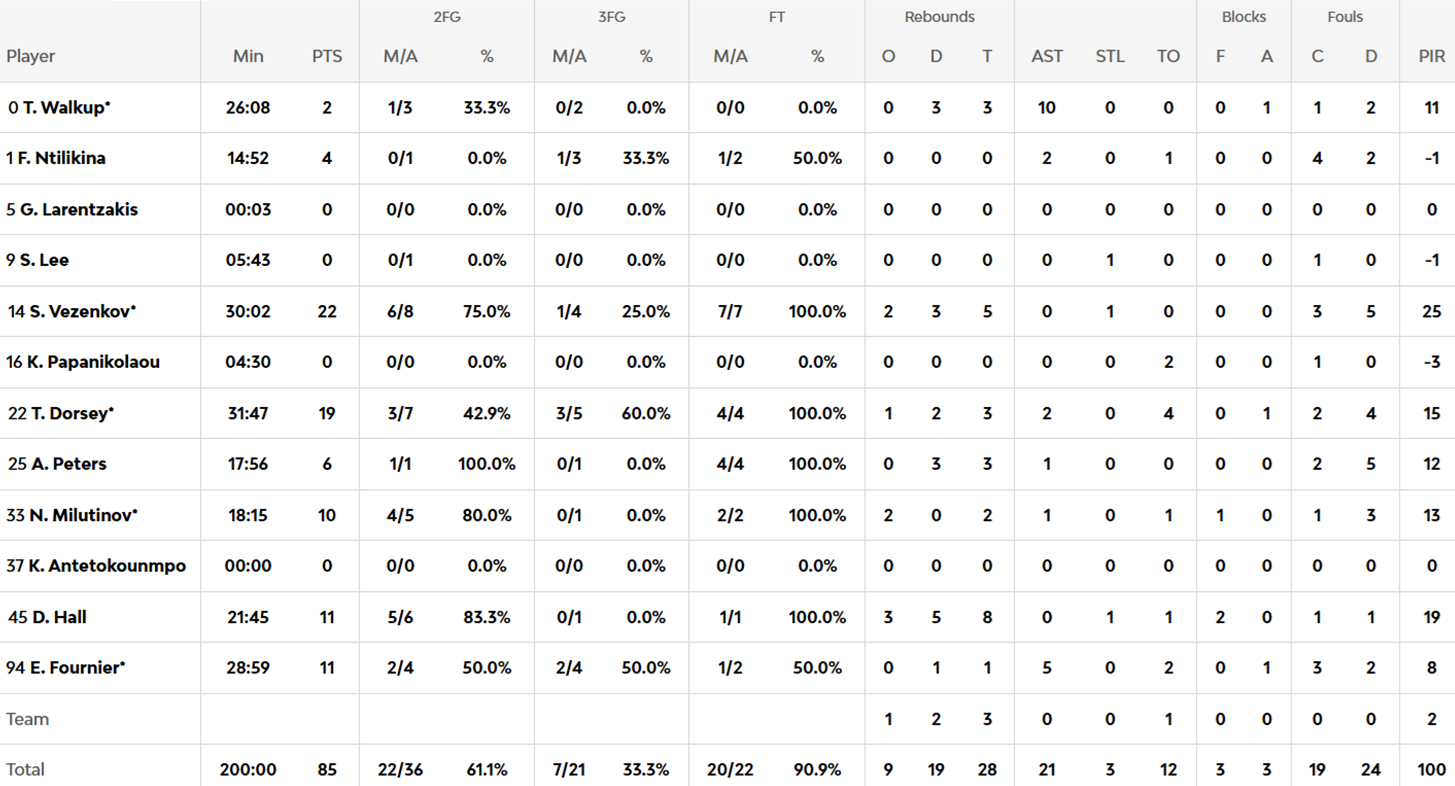The image size is (1455, 786).
Task: Sort by the PIR column header
Action: (1431, 57)
